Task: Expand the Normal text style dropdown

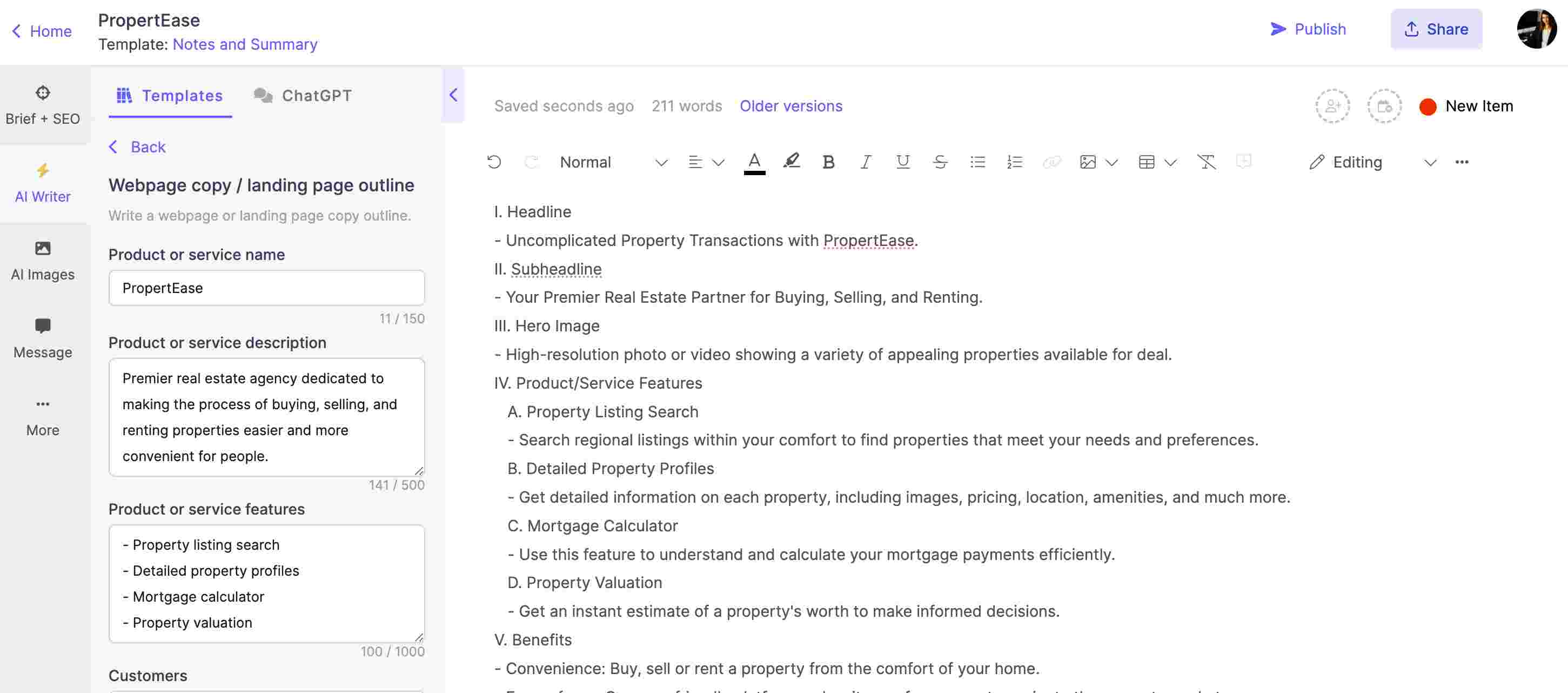Action: click(x=661, y=161)
